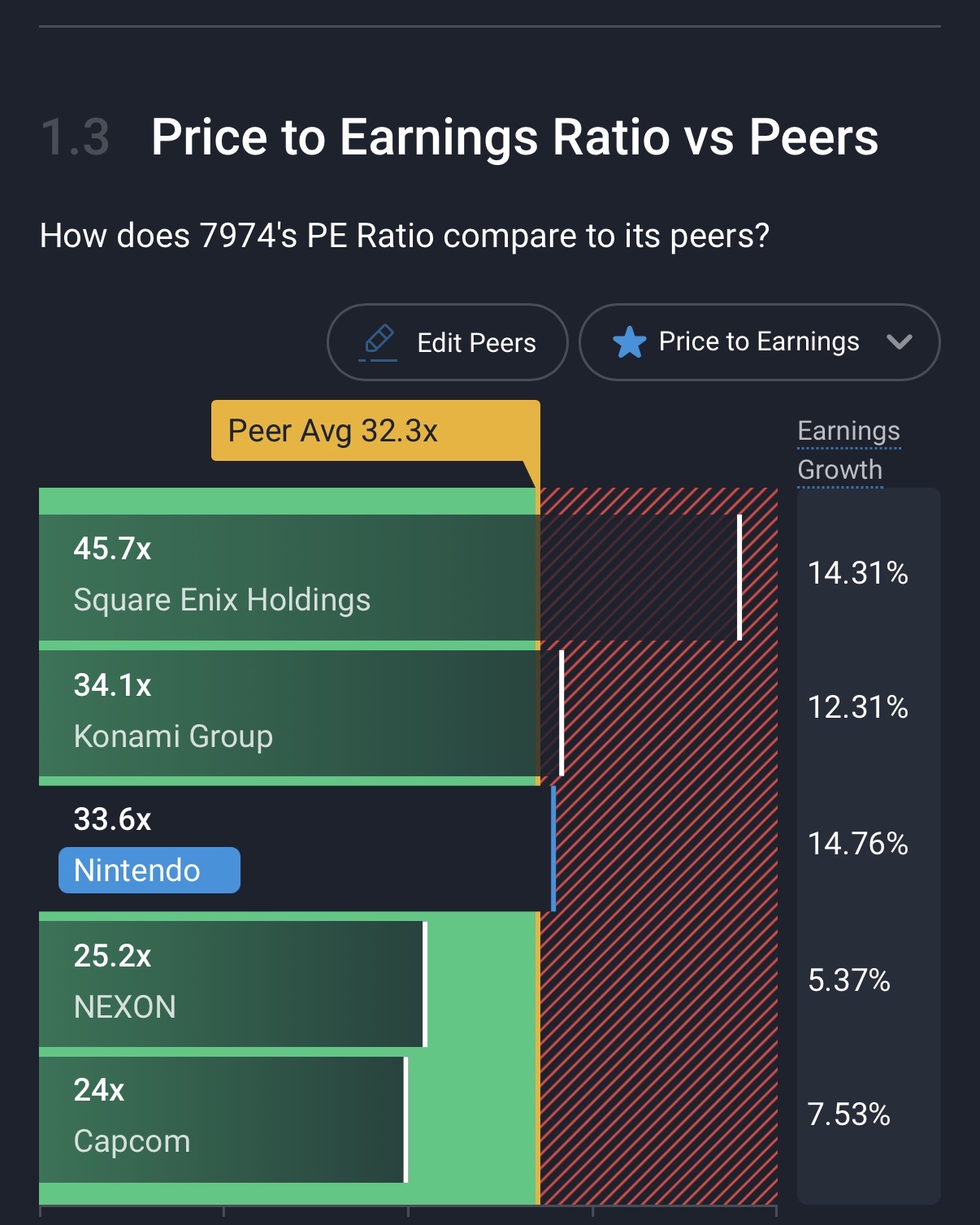Select the Capcom peer bar
The width and height of the screenshot is (980, 1225).
click(x=222, y=1119)
